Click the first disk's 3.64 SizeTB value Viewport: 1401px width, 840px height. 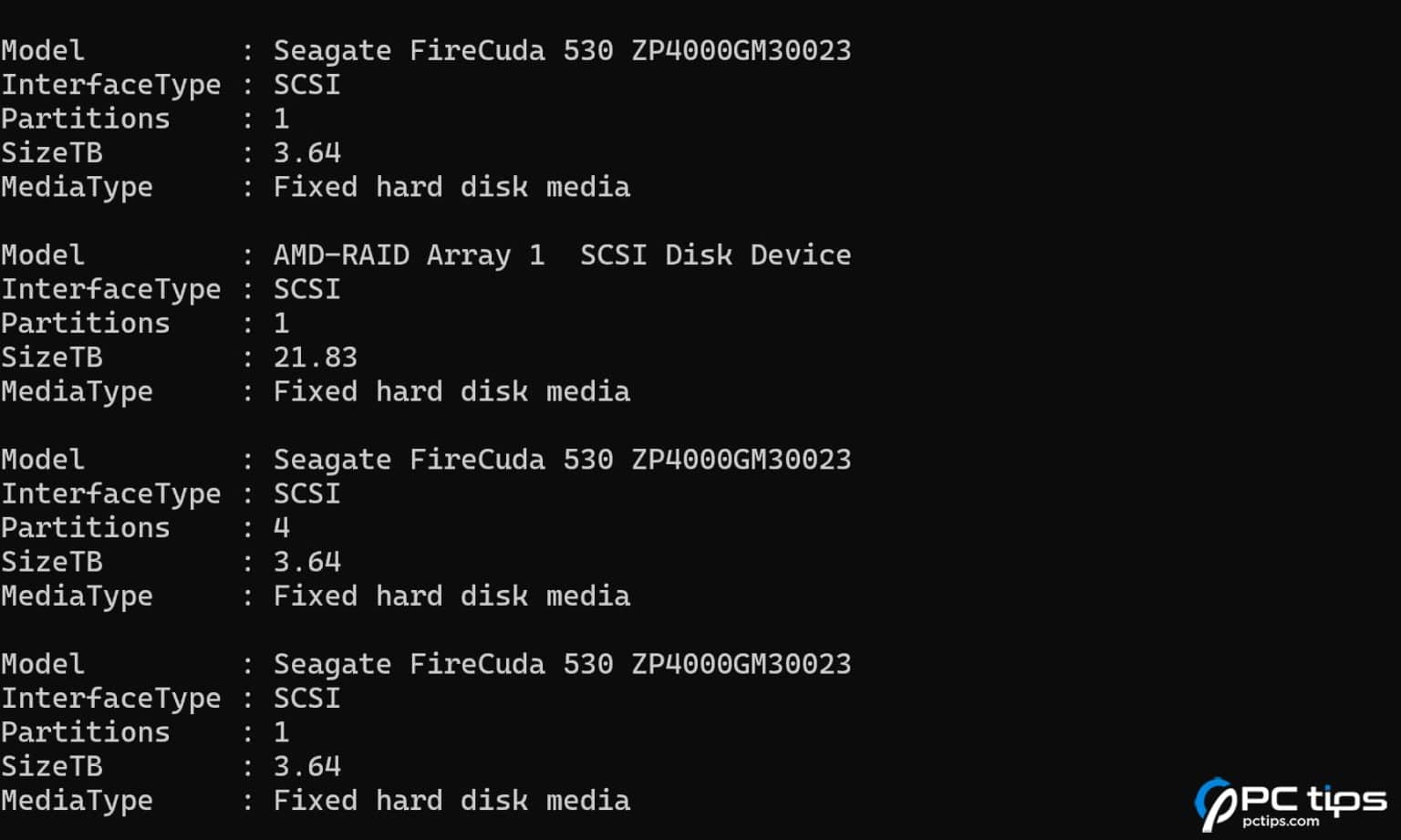[307, 153]
